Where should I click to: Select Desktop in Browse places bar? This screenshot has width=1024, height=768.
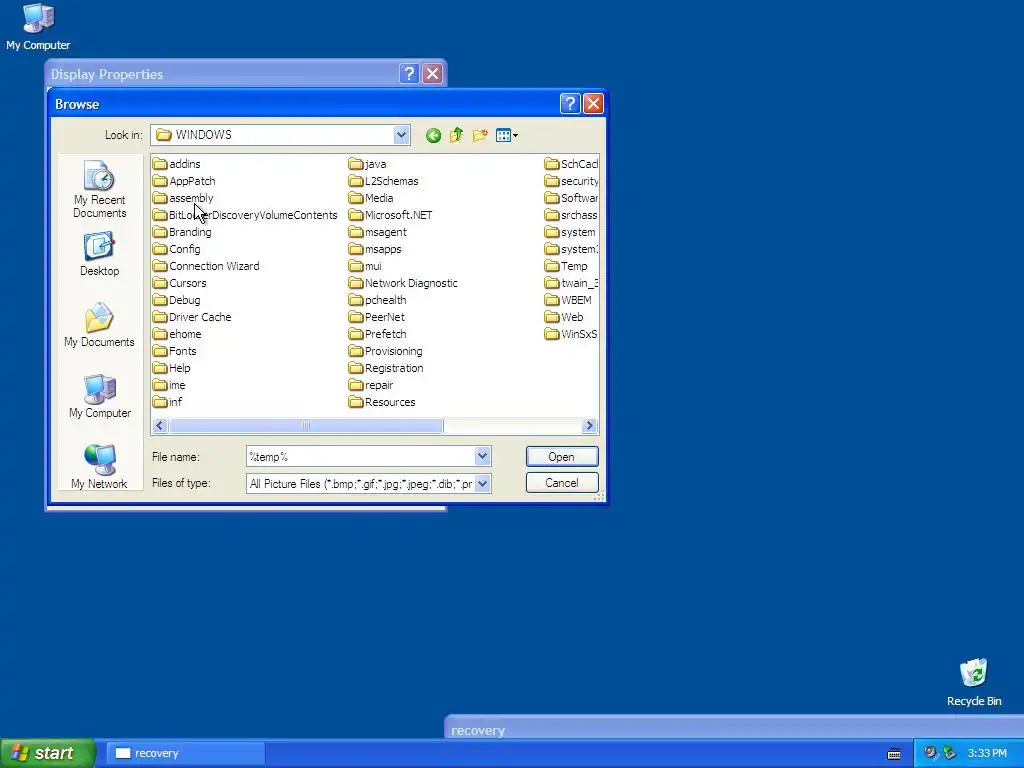pos(99,255)
